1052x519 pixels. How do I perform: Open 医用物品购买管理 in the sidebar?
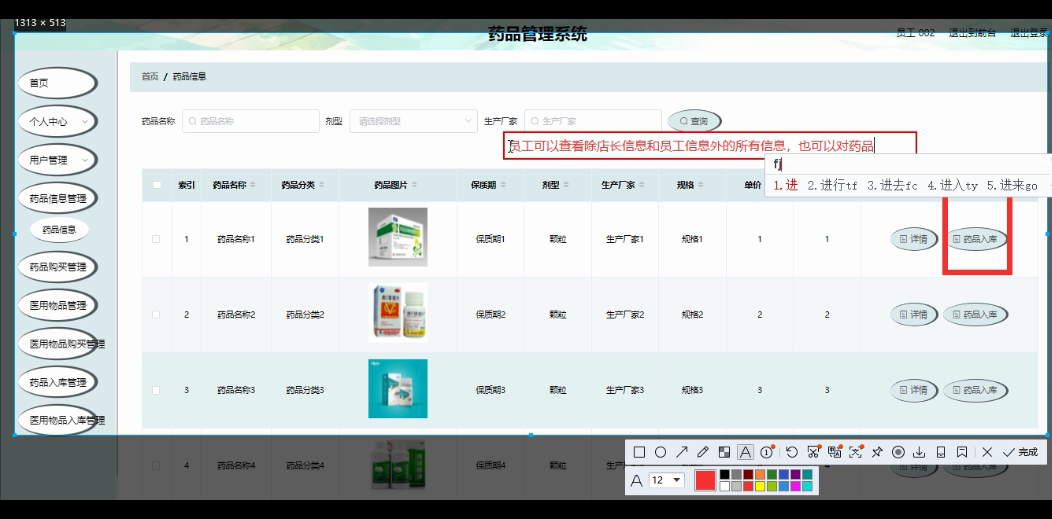coord(58,344)
